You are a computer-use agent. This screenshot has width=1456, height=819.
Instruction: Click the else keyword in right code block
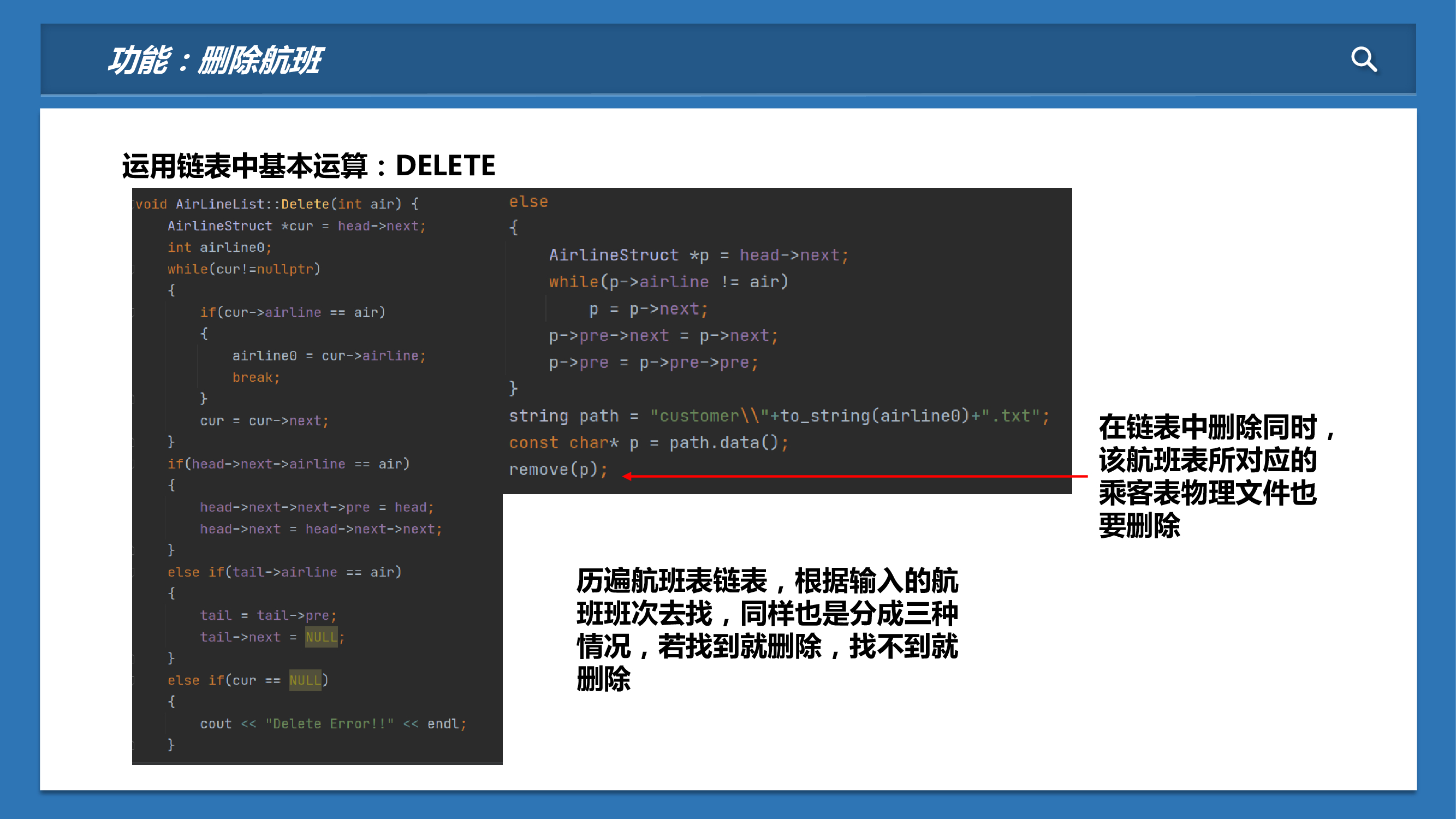tap(528, 202)
